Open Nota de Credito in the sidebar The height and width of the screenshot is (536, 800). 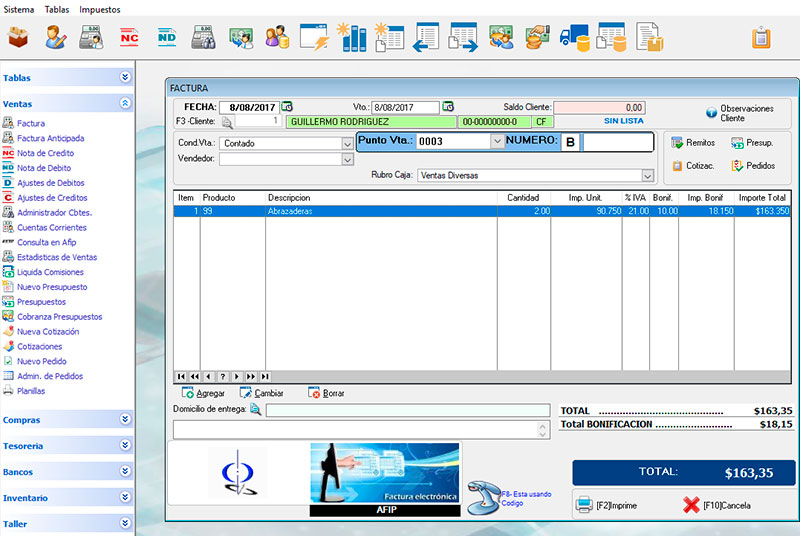[45, 153]
